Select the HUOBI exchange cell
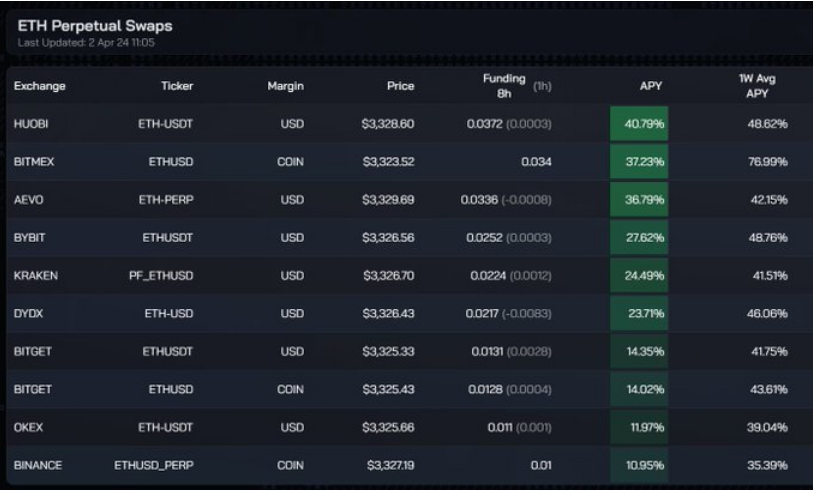This screenshot has width=813, height=490. pyautogui.click(x=31, y=124)
